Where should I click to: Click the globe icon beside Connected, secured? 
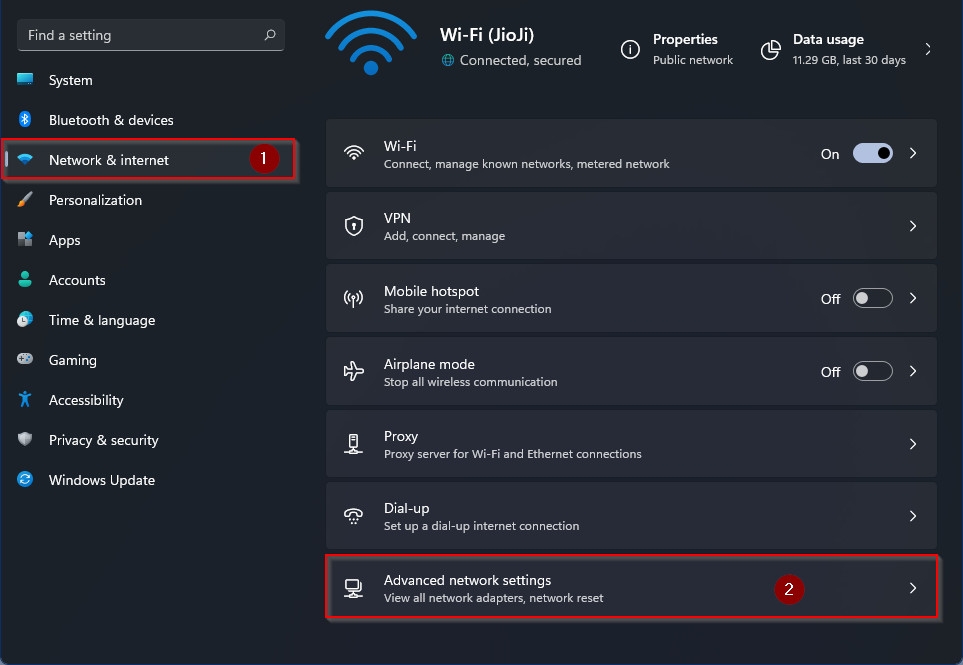coord(448,60)
